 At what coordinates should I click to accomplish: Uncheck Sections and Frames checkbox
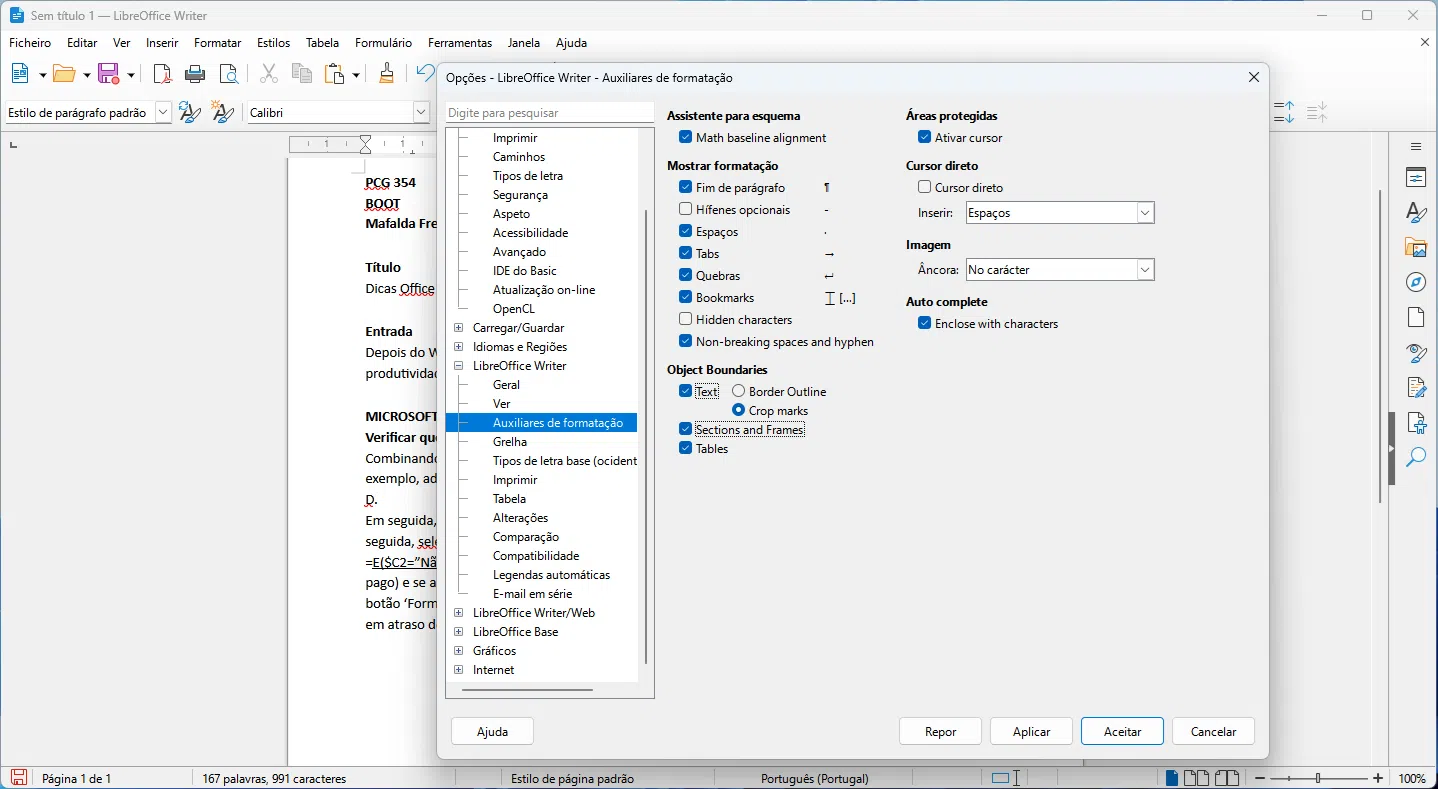click(x=685, y=430)
